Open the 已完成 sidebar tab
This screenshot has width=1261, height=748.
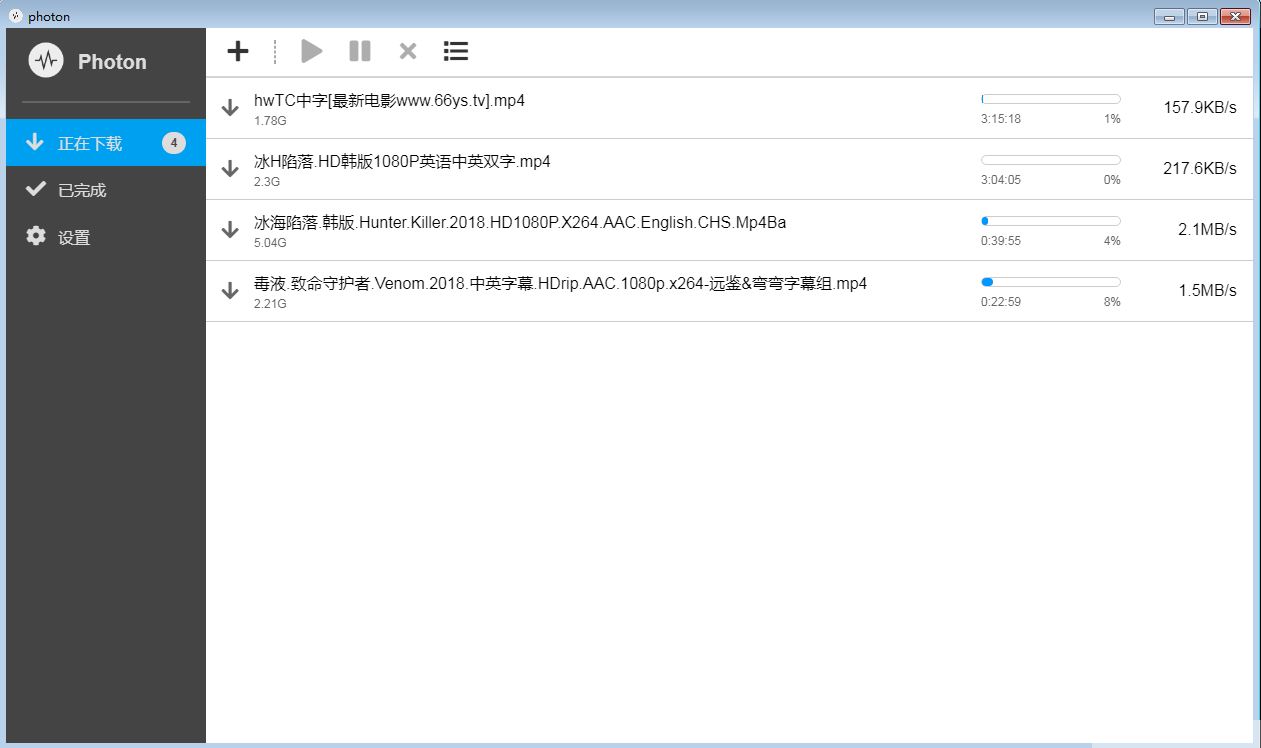(105, 190)
